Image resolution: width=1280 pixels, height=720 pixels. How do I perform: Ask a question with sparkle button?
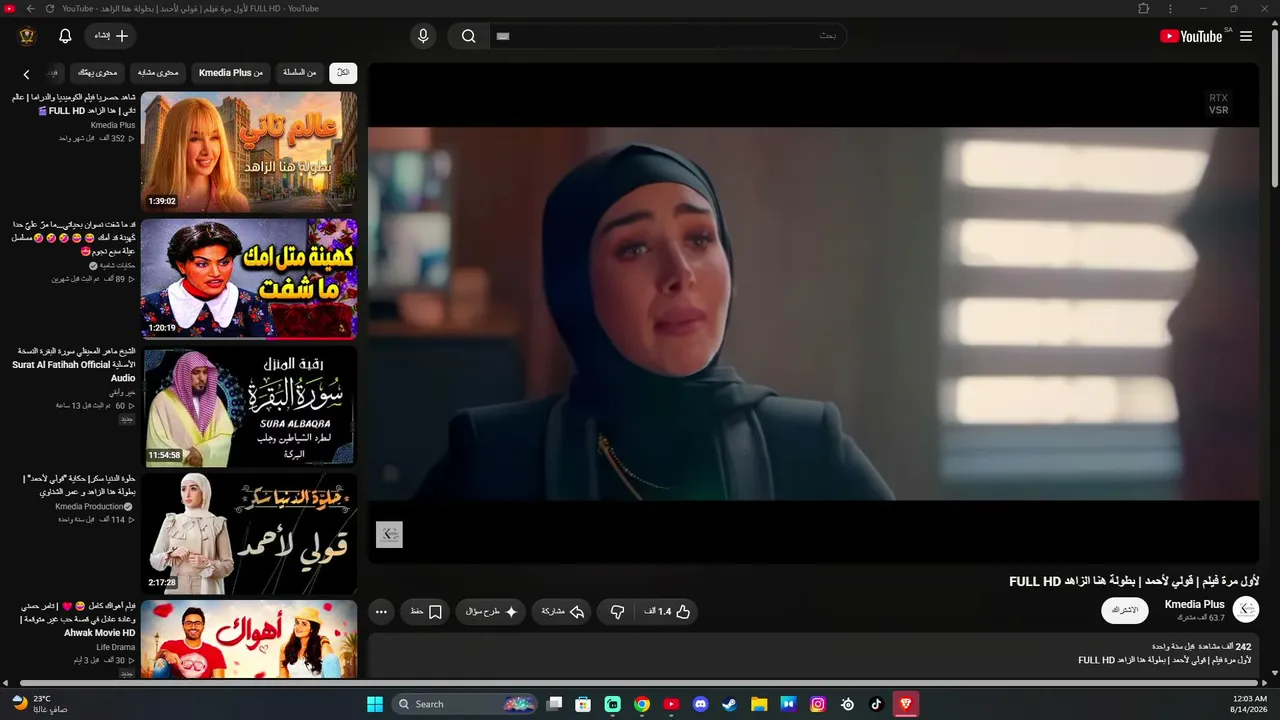[x=492, y=612]
